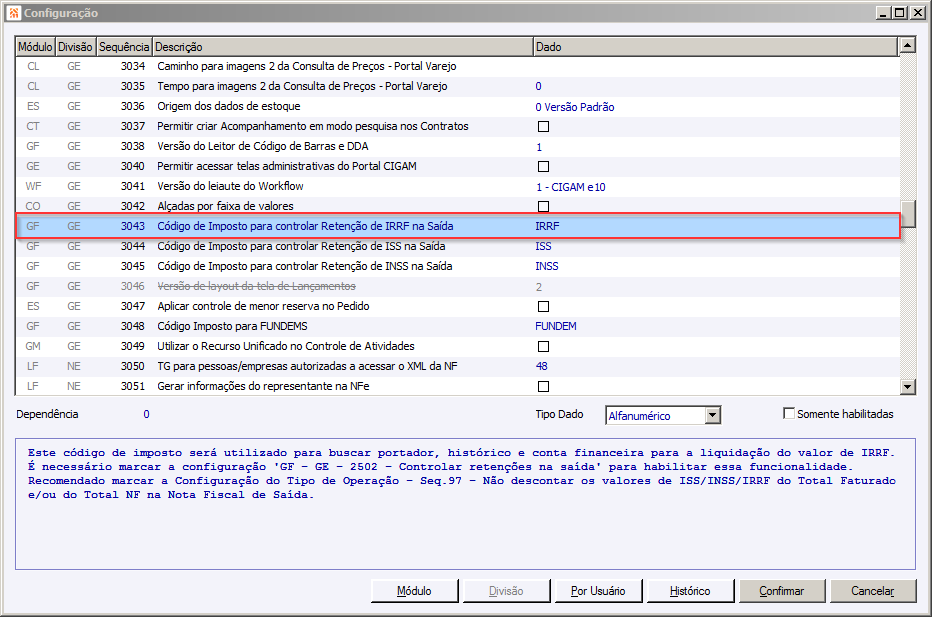Select row 3044 Retenção de ISS na Saída
Viewport: 932px width, 617px height.
point(457,247)
